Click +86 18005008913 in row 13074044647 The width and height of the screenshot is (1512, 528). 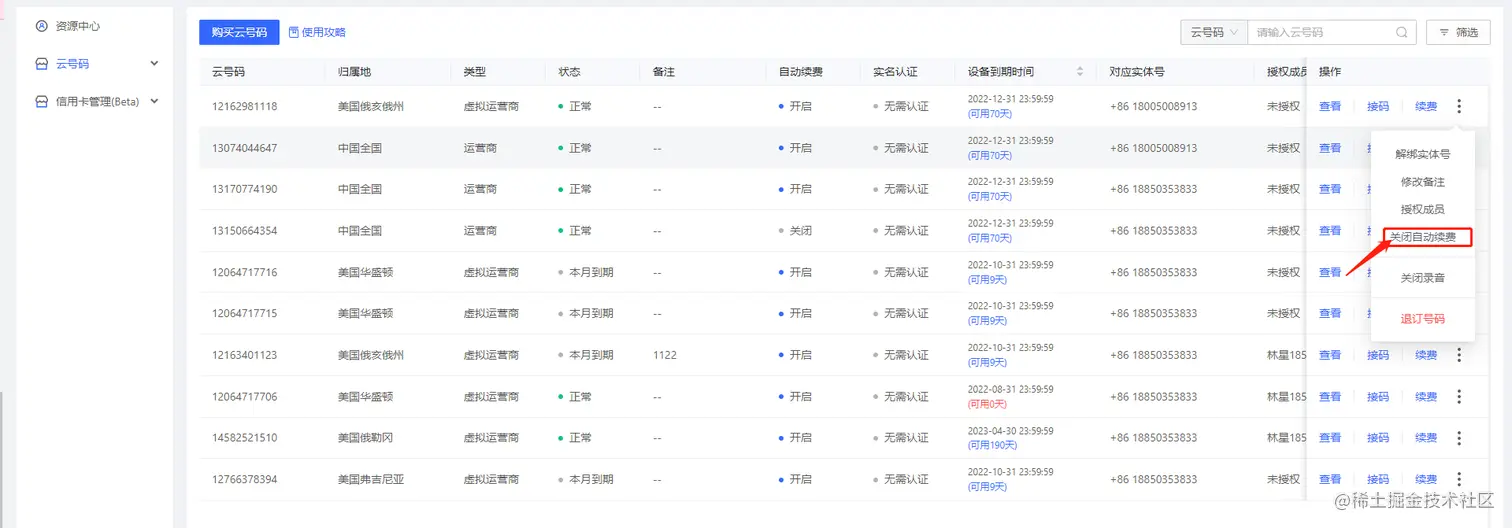pos(1153,148)
